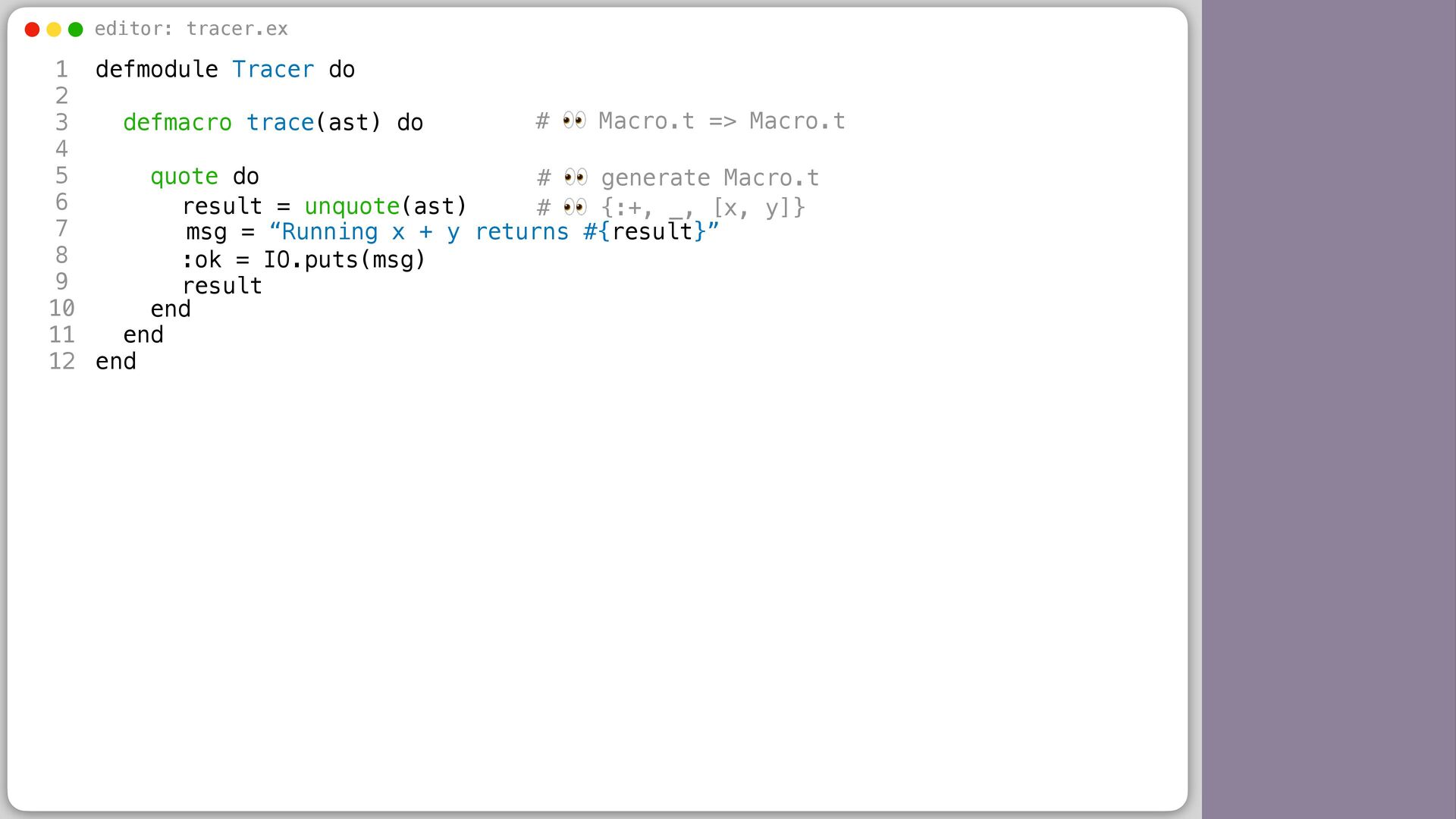Click the final end on line 12
The height and width of the screenshot is (819, 1456).
pyautogui.click(x=116, y=362)
